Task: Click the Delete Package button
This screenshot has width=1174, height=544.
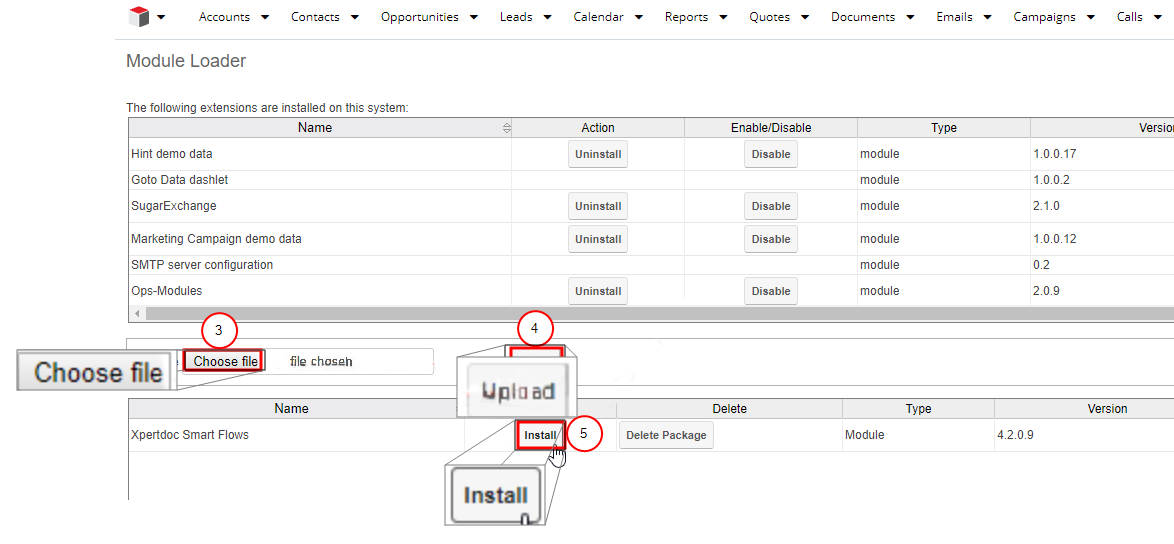Action: click(666, 435)
